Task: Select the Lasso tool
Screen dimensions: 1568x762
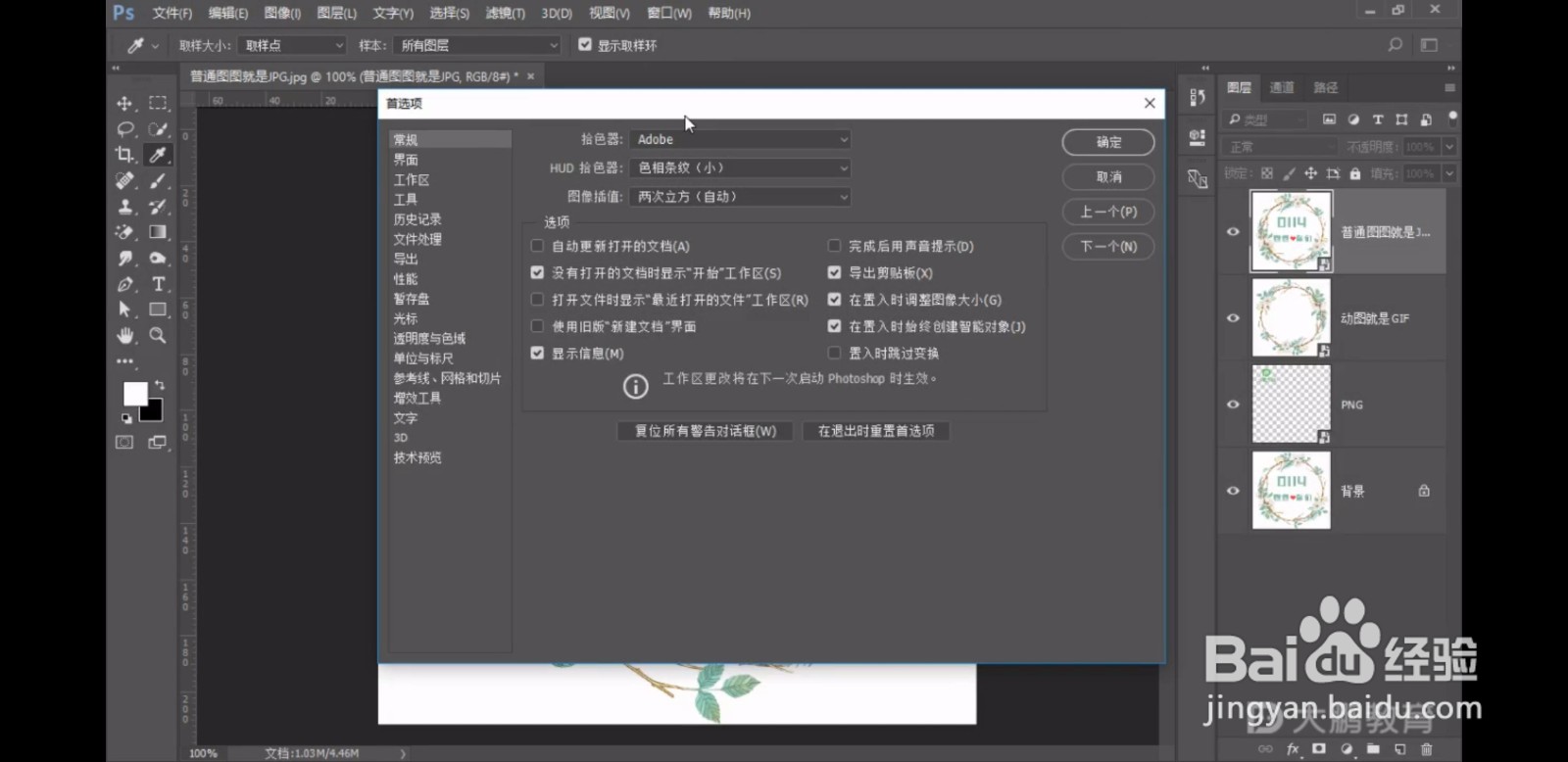Action: pyautogui.click(x=124, y=129)
